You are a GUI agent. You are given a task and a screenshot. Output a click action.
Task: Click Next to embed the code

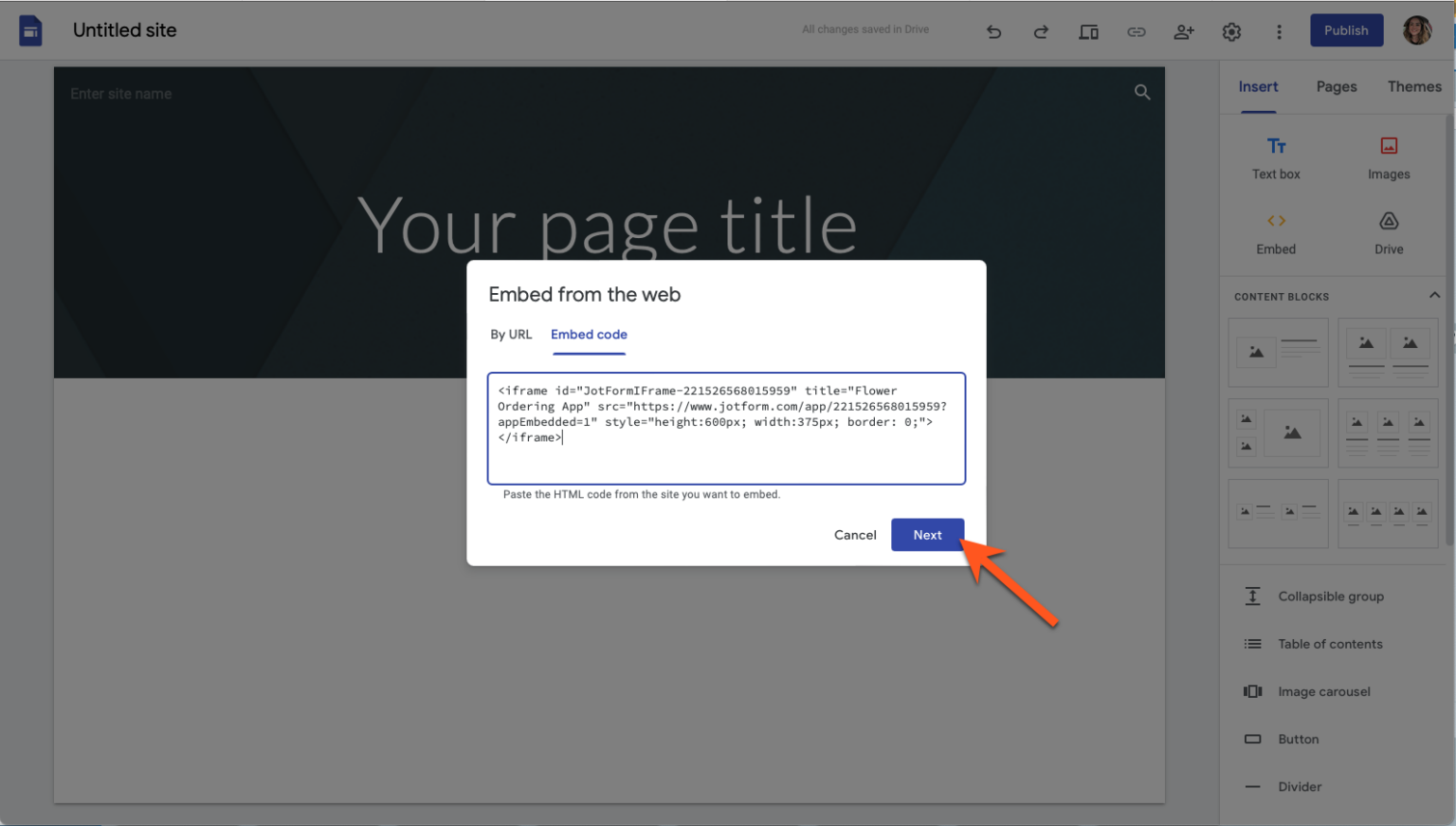(927, 534)
